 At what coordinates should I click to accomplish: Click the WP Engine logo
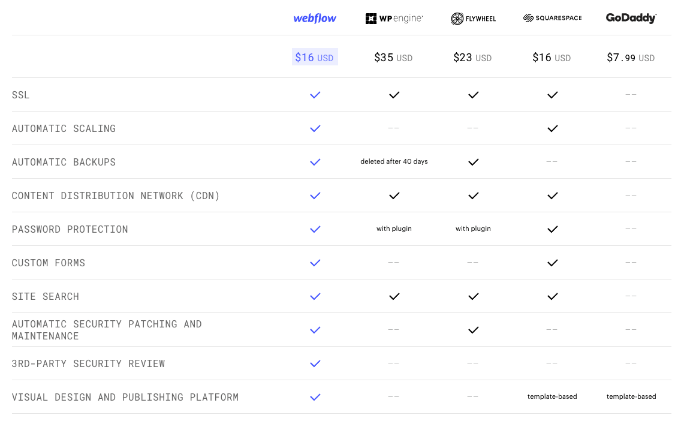pos(394,18)
